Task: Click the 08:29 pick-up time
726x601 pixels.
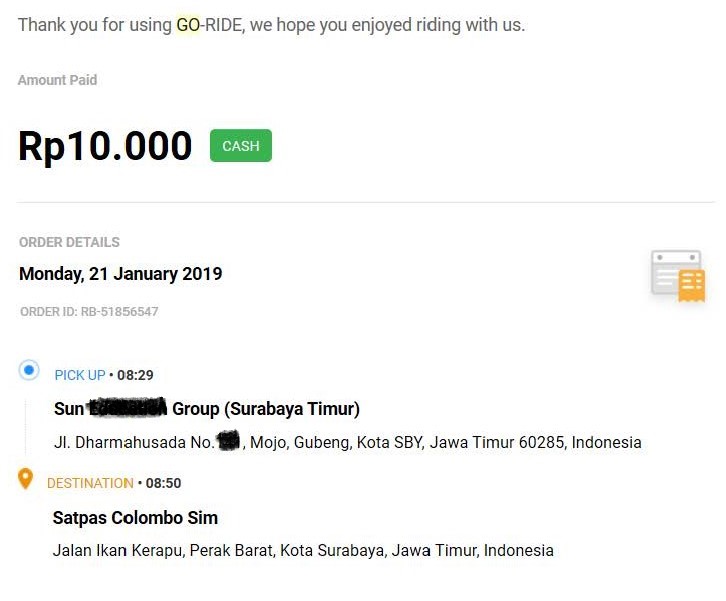Action: (135, 375)
